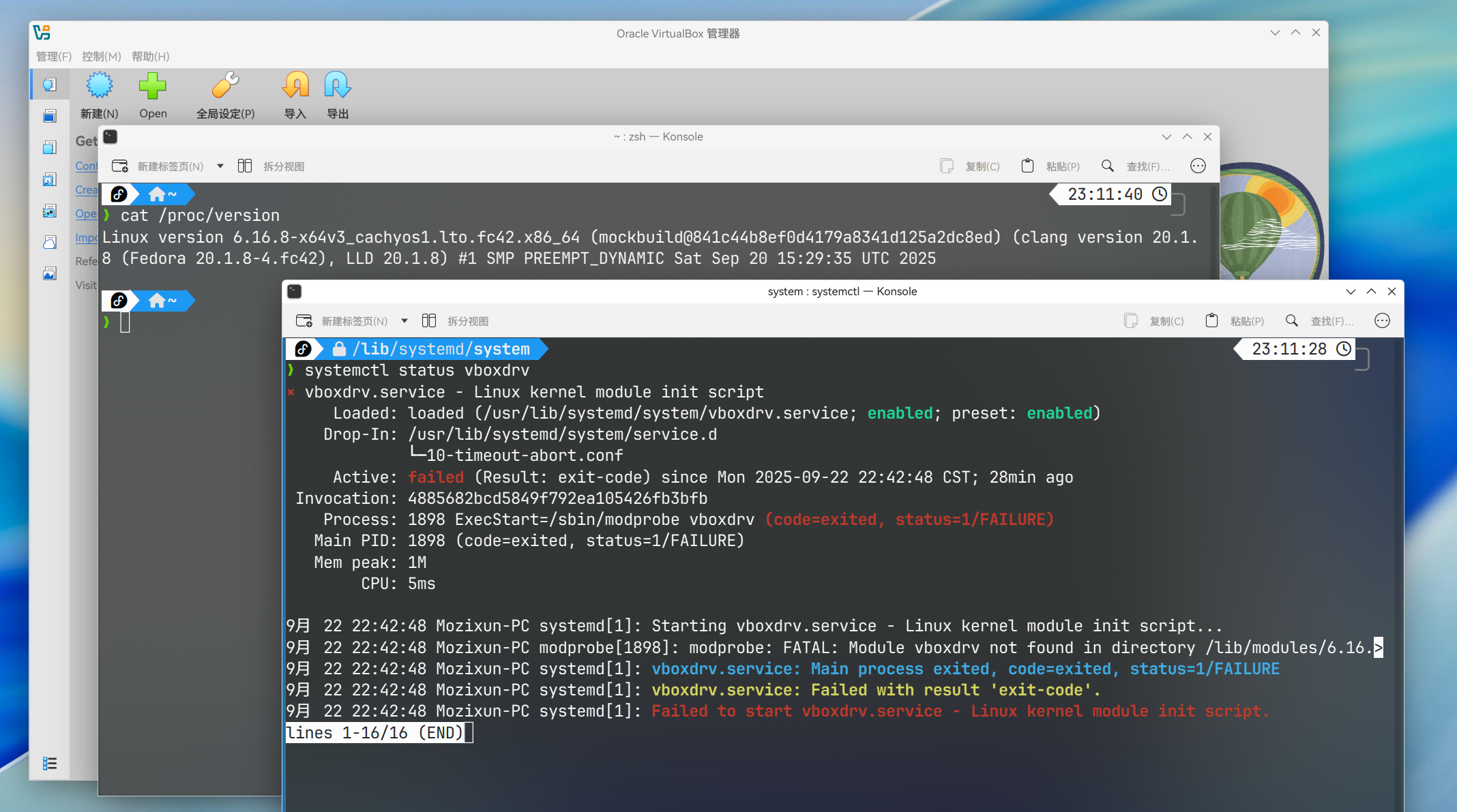Click the fourth icon in VirtualBox left sidebar
Viewport: 1457px width, 812px height.
tap(49, 179)
